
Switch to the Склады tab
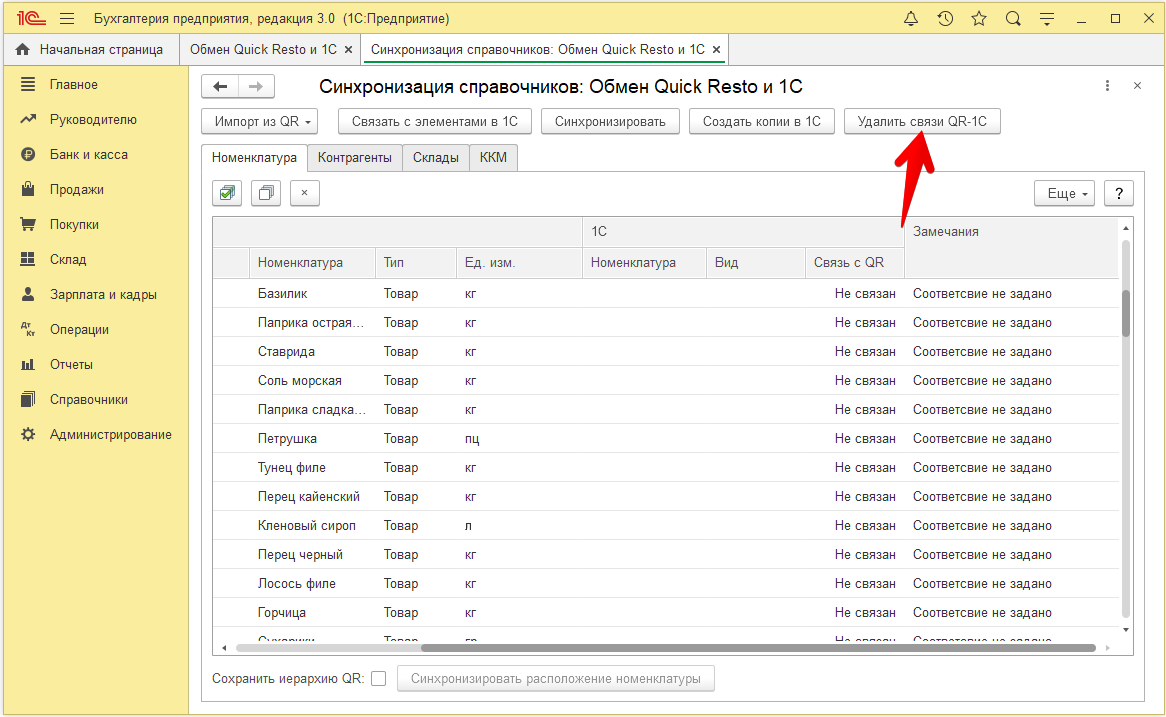pos(436,158)
